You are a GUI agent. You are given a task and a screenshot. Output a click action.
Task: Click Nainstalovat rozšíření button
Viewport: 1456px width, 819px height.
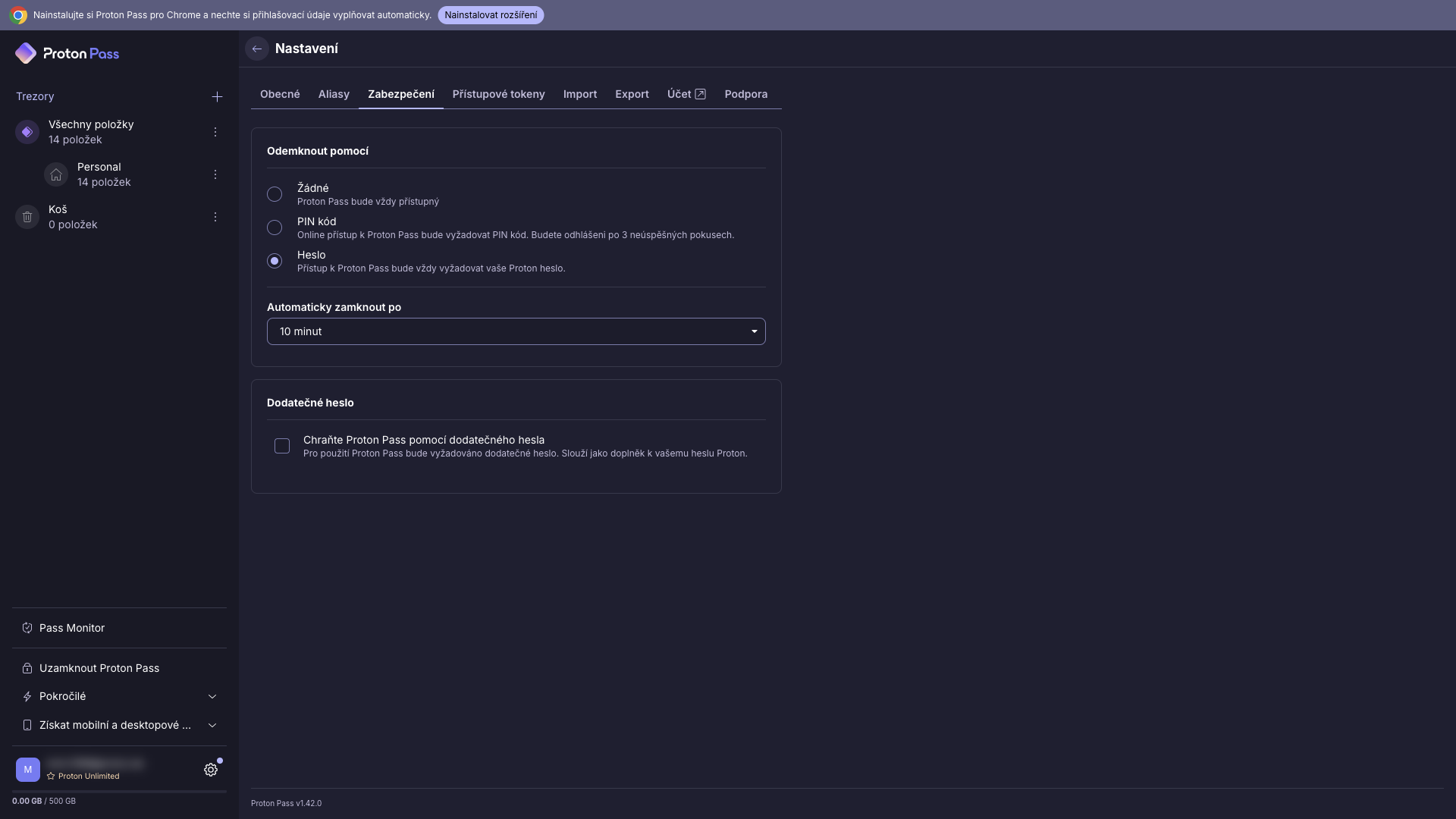pos(491,15)
